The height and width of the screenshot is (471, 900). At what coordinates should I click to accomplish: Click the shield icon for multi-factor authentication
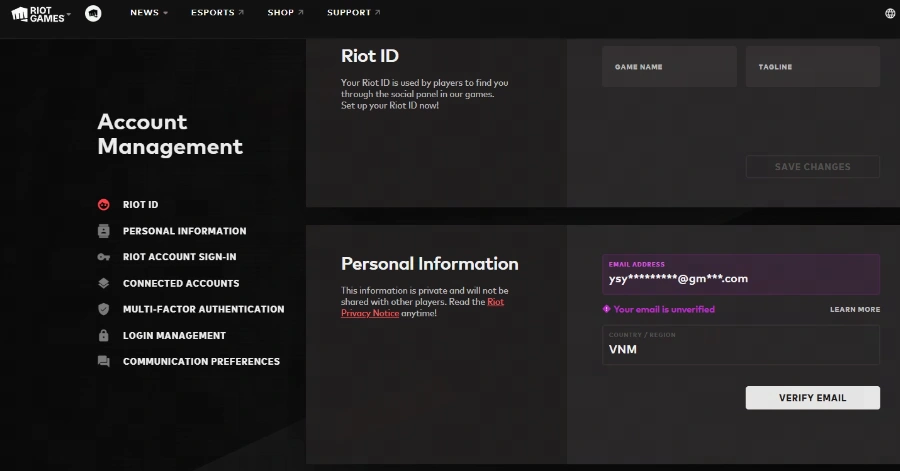tap(104, 309)
